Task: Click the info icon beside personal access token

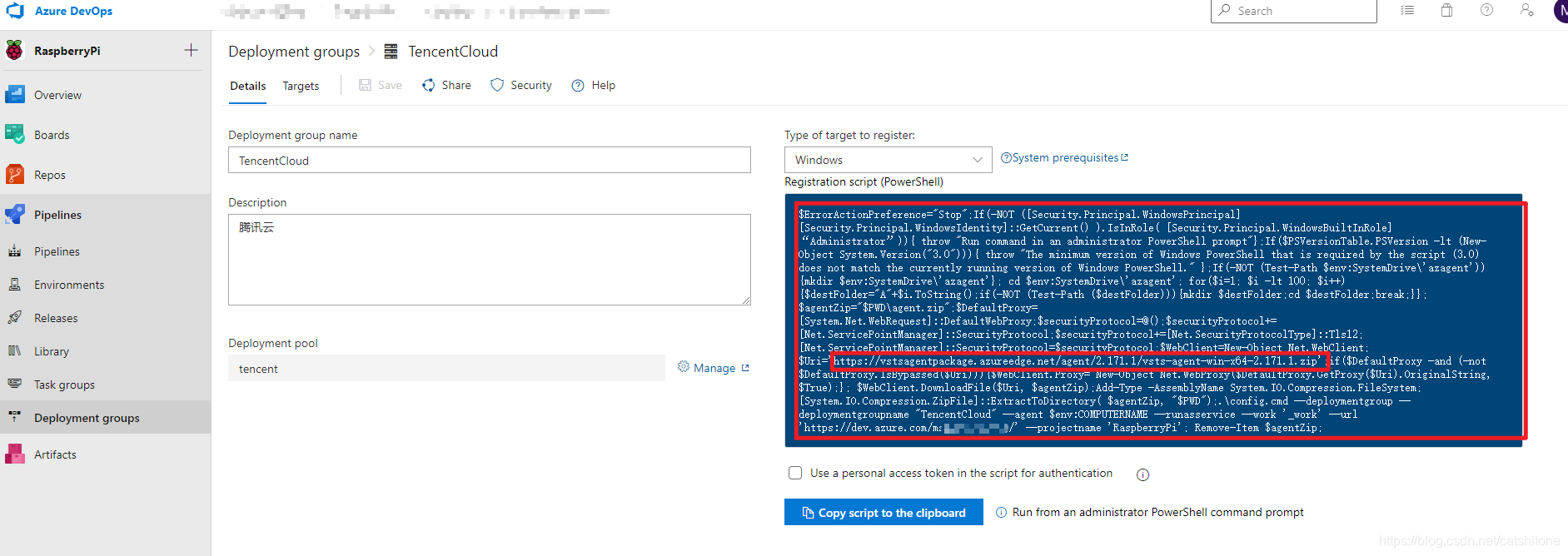Action: click(x=1142, y=474)
